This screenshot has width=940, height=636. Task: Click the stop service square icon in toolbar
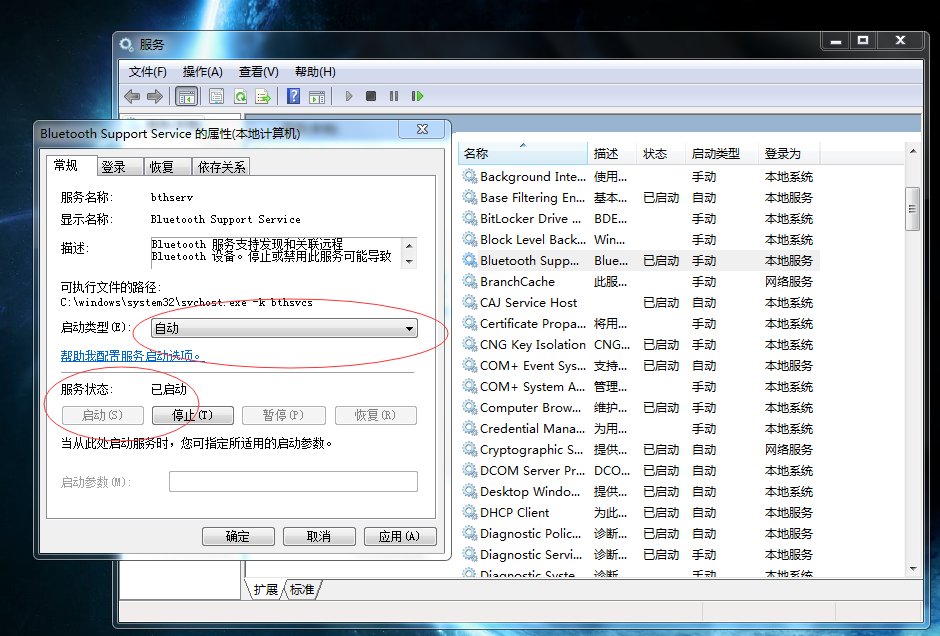point(371,96)
